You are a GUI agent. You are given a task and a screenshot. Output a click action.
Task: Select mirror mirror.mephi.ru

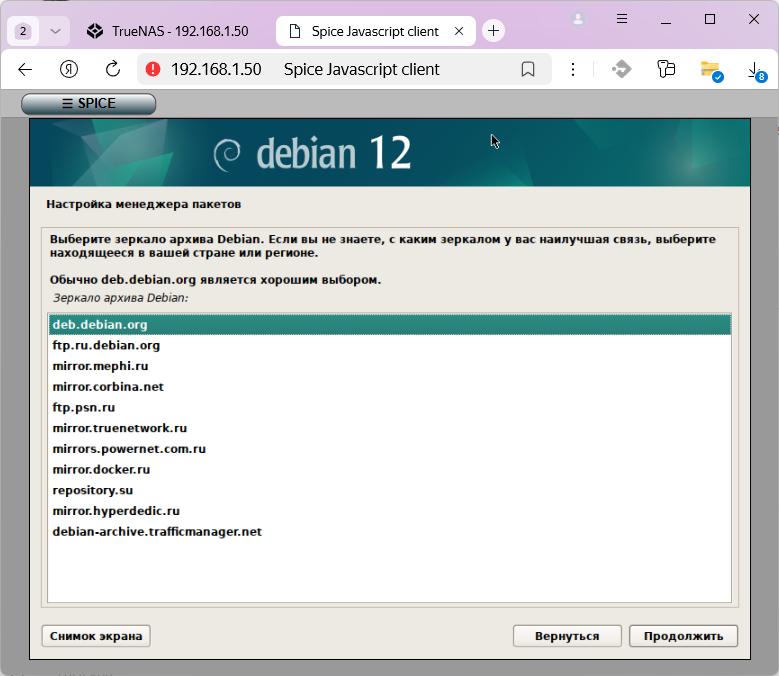pos(390,366)
